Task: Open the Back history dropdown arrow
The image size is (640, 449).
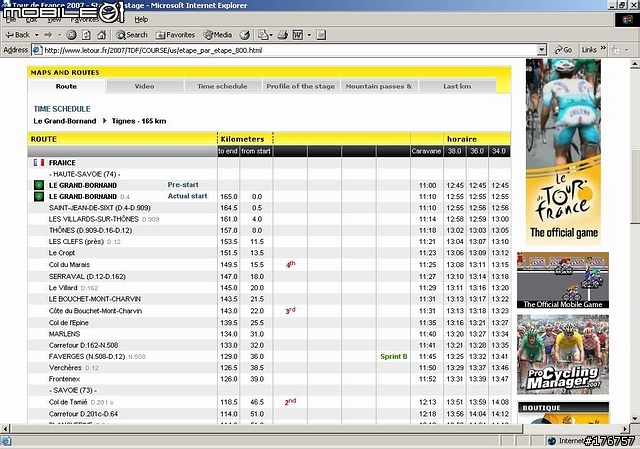Action: point(36,35)
